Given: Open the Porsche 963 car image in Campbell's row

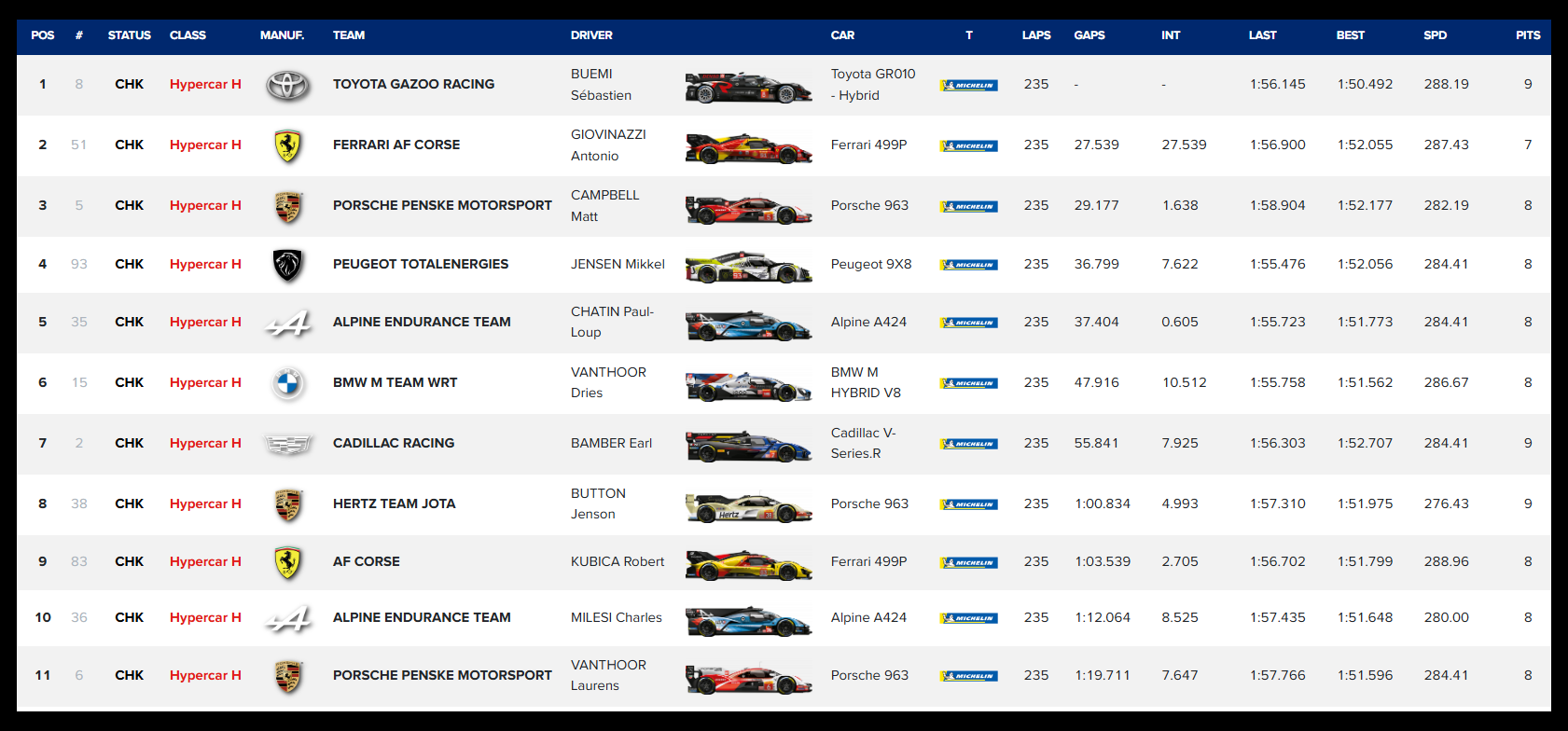Looking at the screenshot, I should (x=748, y=209).
